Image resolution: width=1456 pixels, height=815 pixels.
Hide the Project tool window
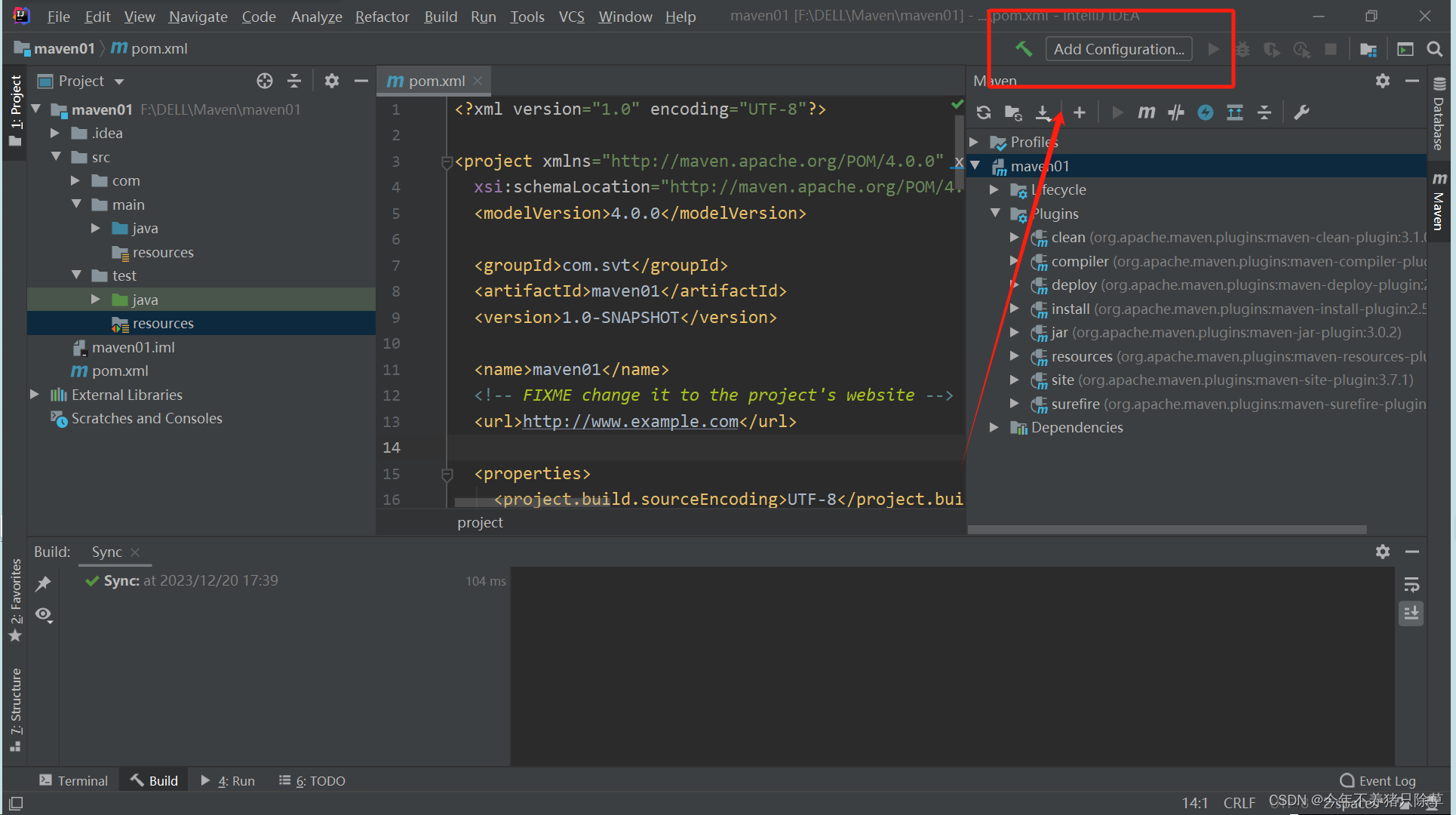pyautogui.click(x=361, y=81)
